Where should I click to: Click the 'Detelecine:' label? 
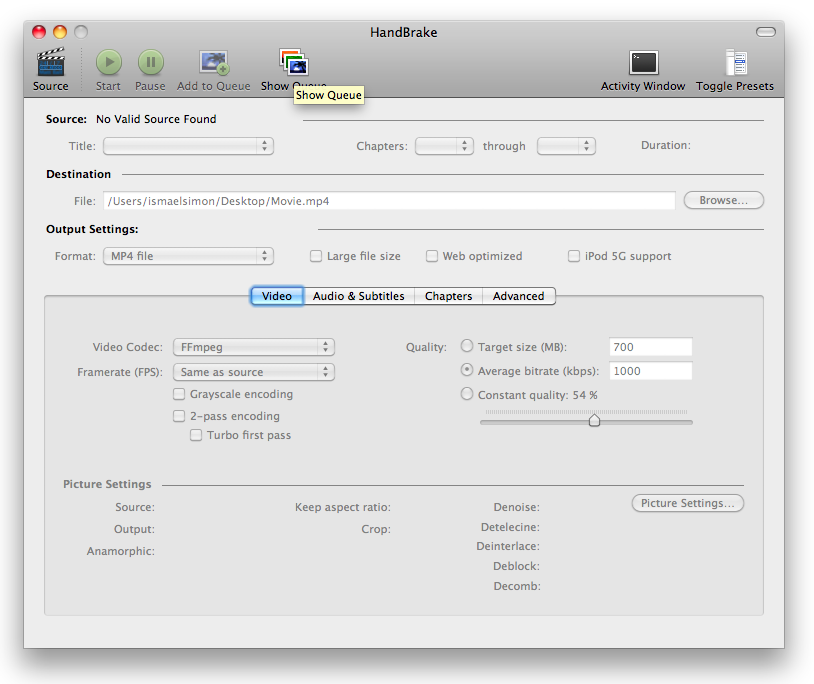[x=510, y=527]
